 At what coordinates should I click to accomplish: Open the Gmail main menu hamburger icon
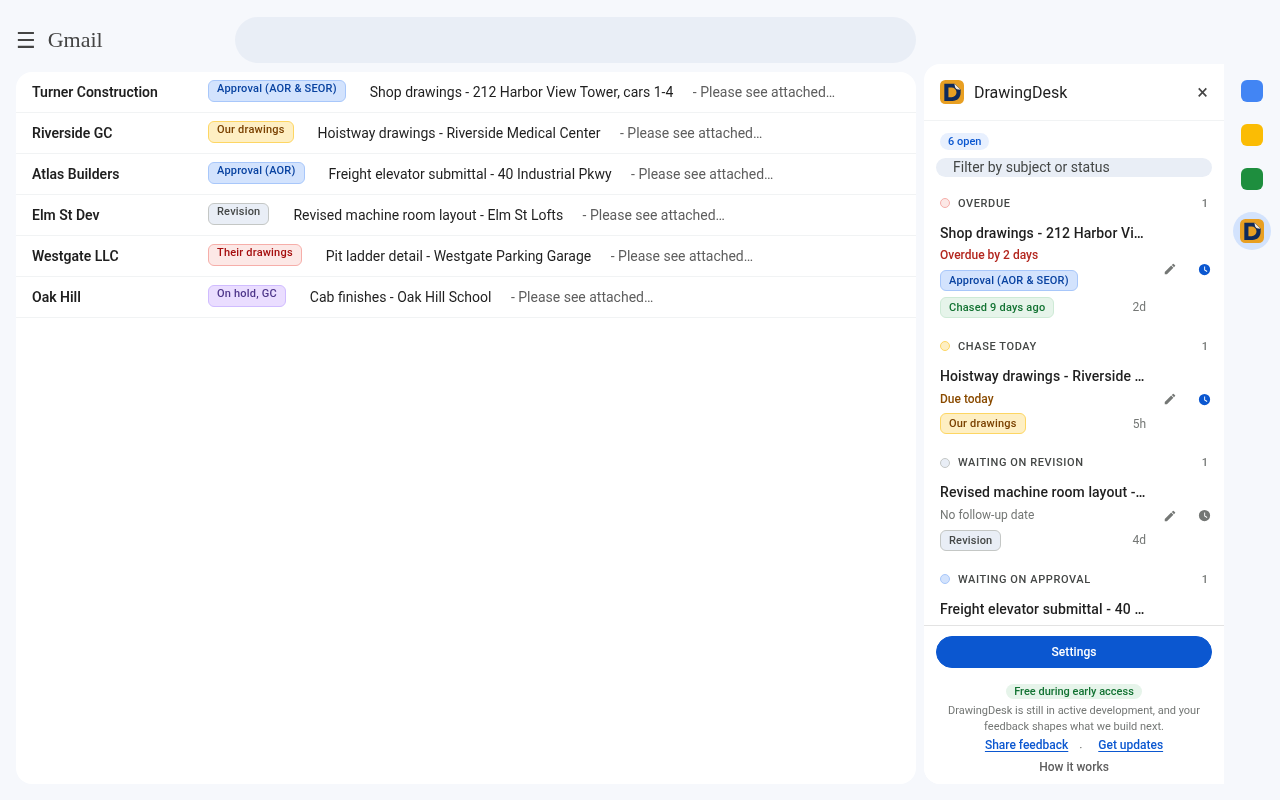click(x=26, y=40)
